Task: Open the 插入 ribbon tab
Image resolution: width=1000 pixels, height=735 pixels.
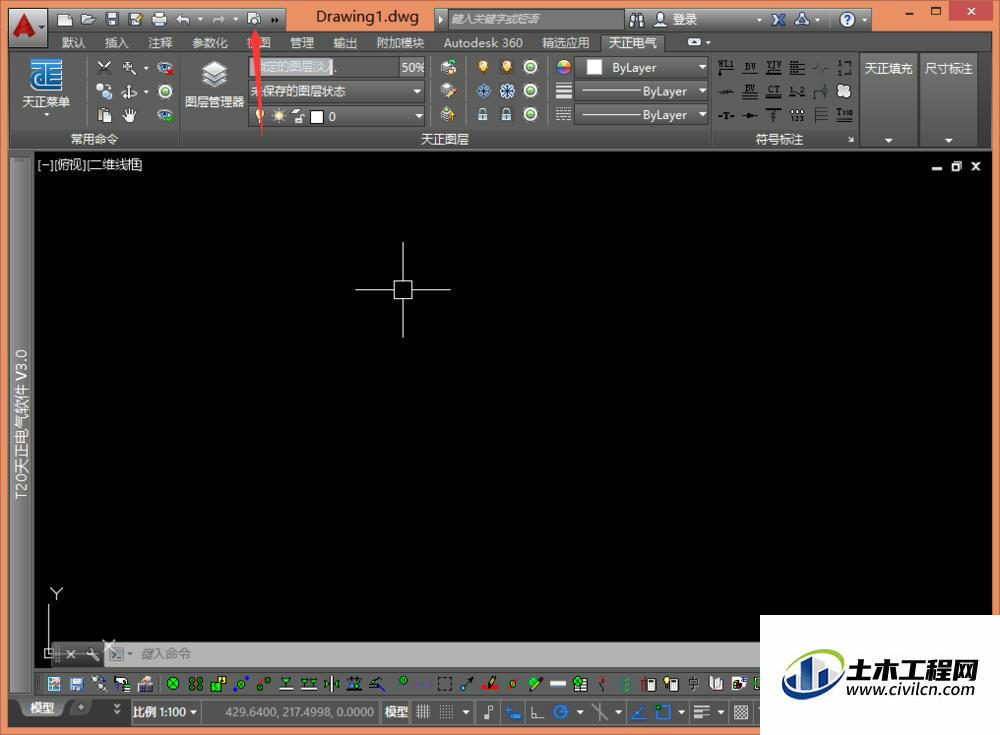Action: (x=116, y=43)
